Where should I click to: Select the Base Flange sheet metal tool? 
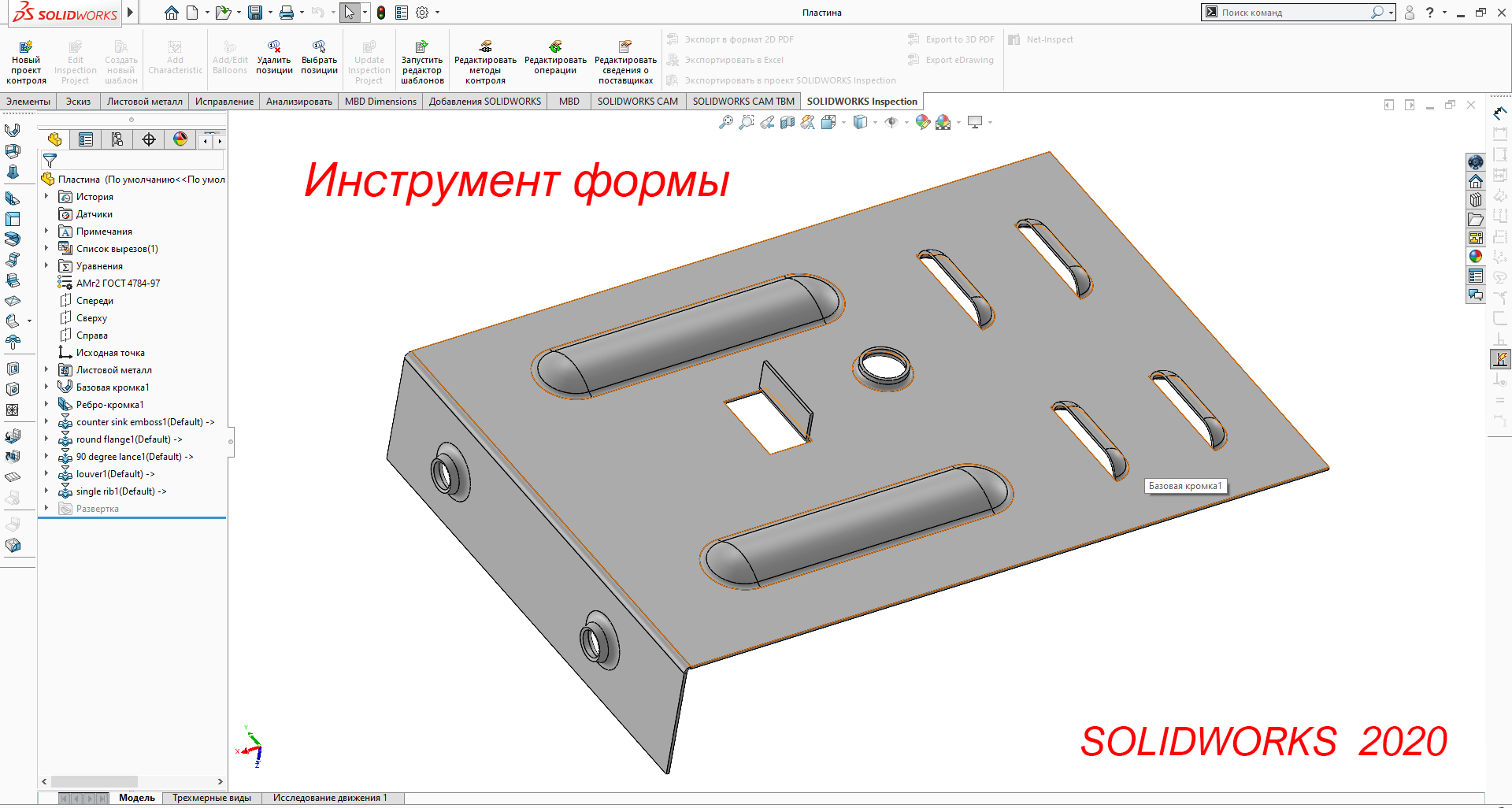(13, 130)
